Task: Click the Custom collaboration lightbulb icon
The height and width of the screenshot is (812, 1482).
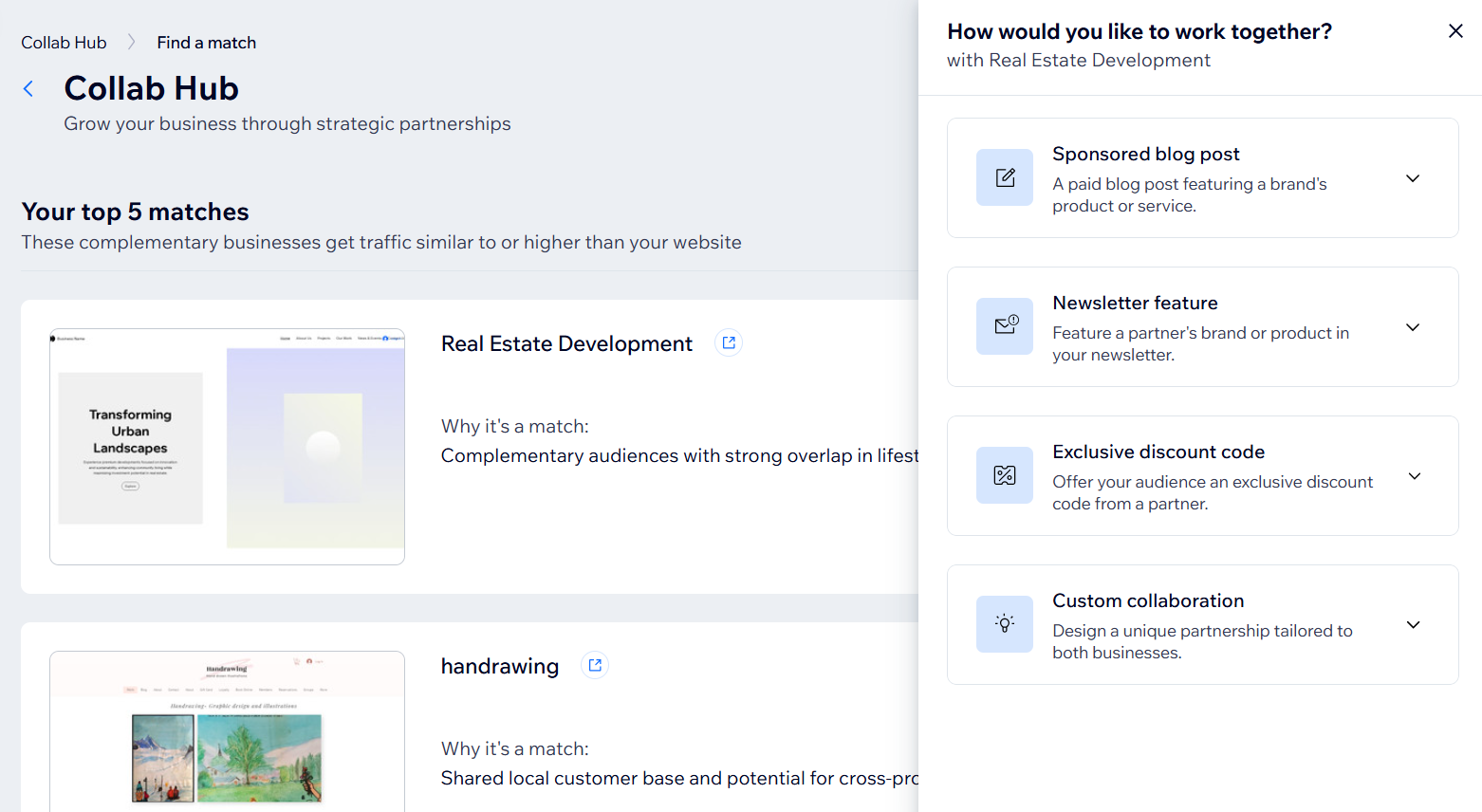Action: [1005, 624]
